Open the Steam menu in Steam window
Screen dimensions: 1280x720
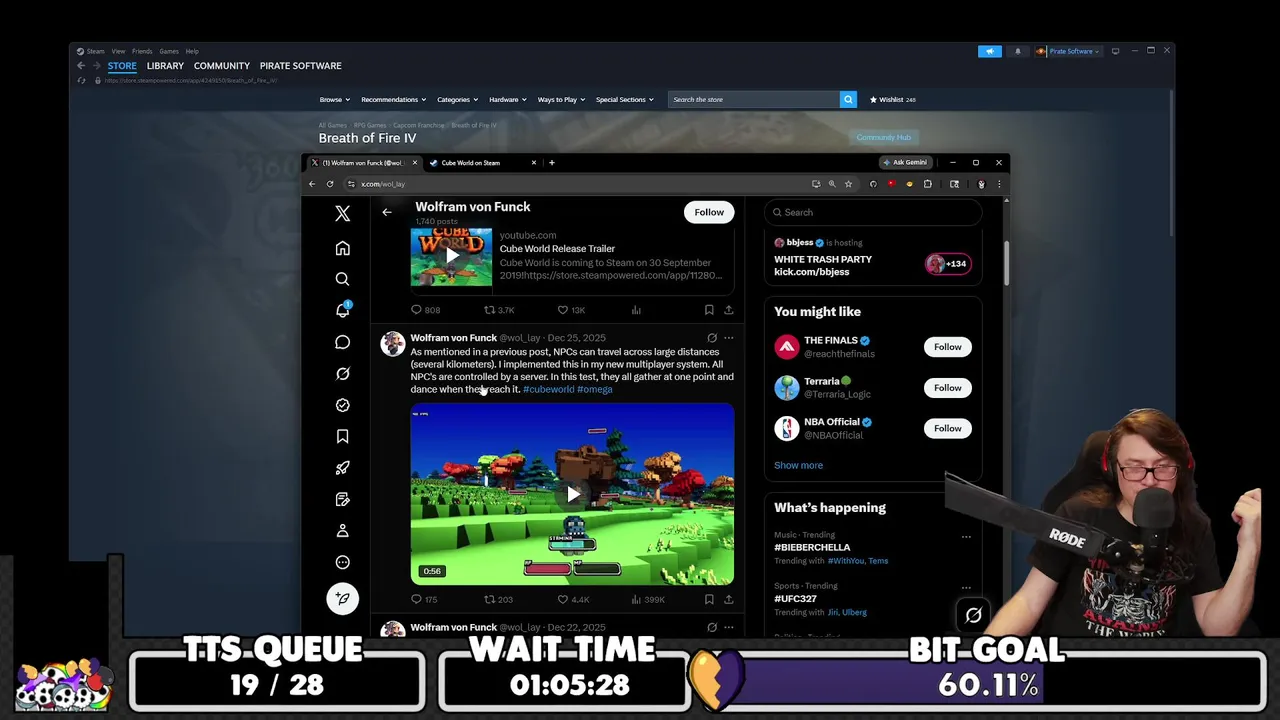click(x=95, y=51)
